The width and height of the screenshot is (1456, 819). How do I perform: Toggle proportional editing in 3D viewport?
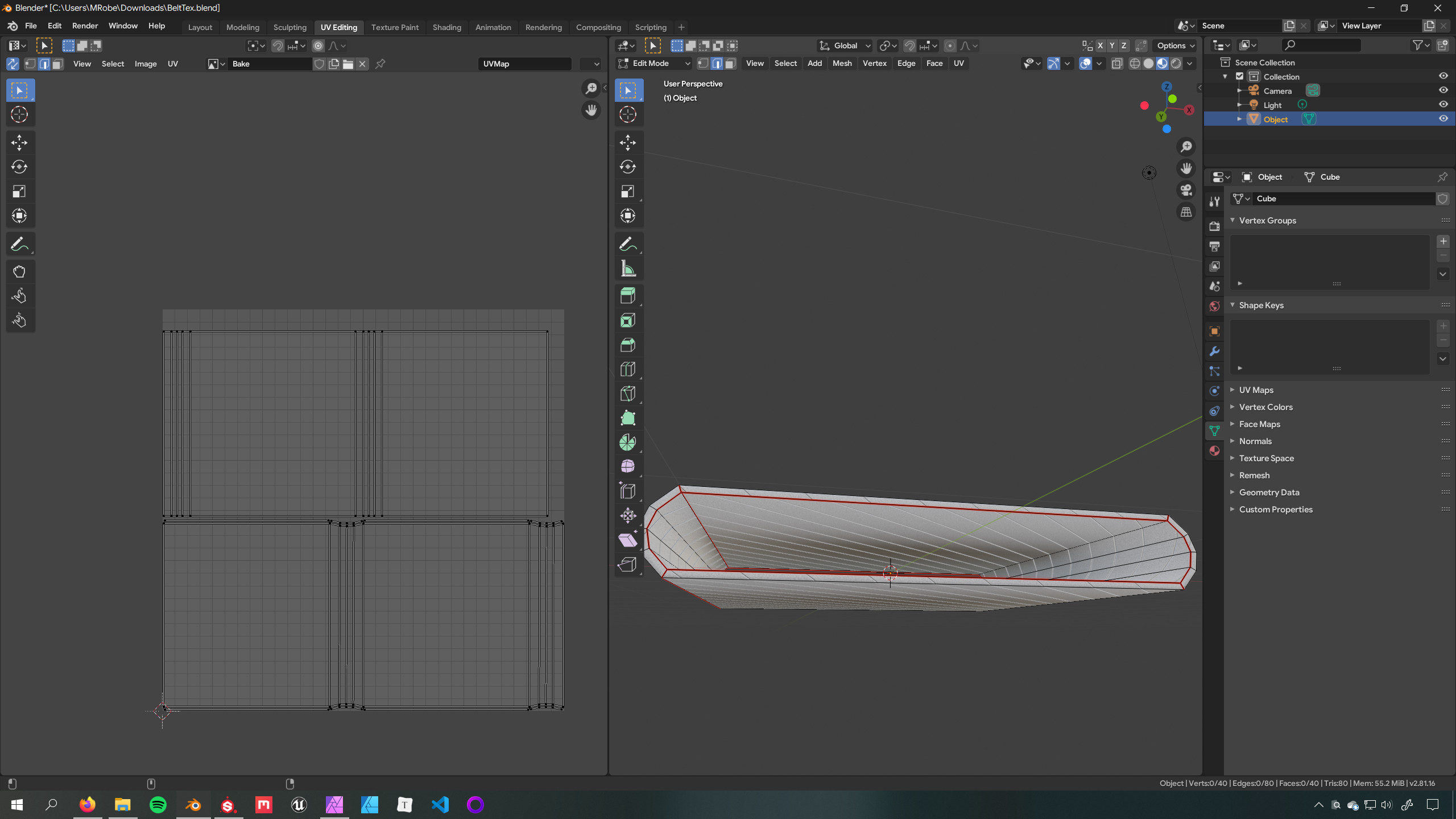949,46
